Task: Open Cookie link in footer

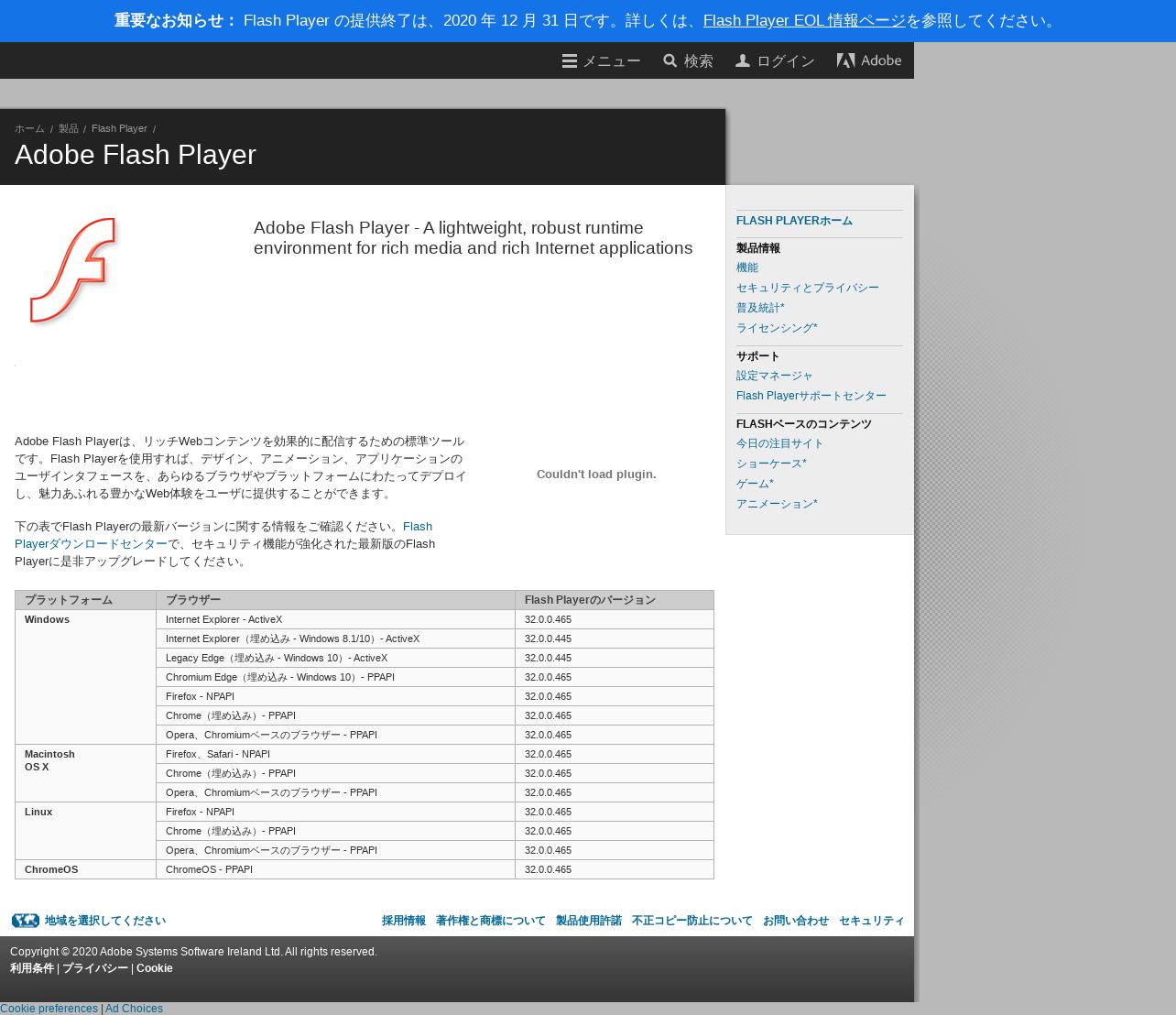Action: coord(155,968)
